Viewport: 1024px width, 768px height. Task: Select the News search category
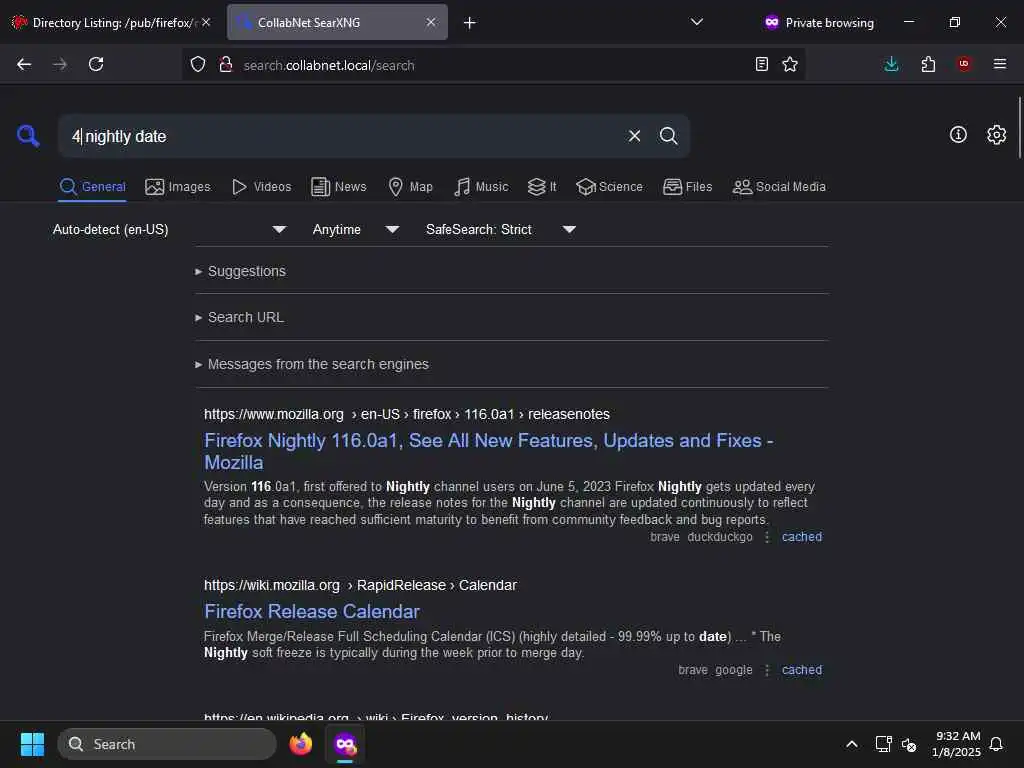click(x=339, y=187)
